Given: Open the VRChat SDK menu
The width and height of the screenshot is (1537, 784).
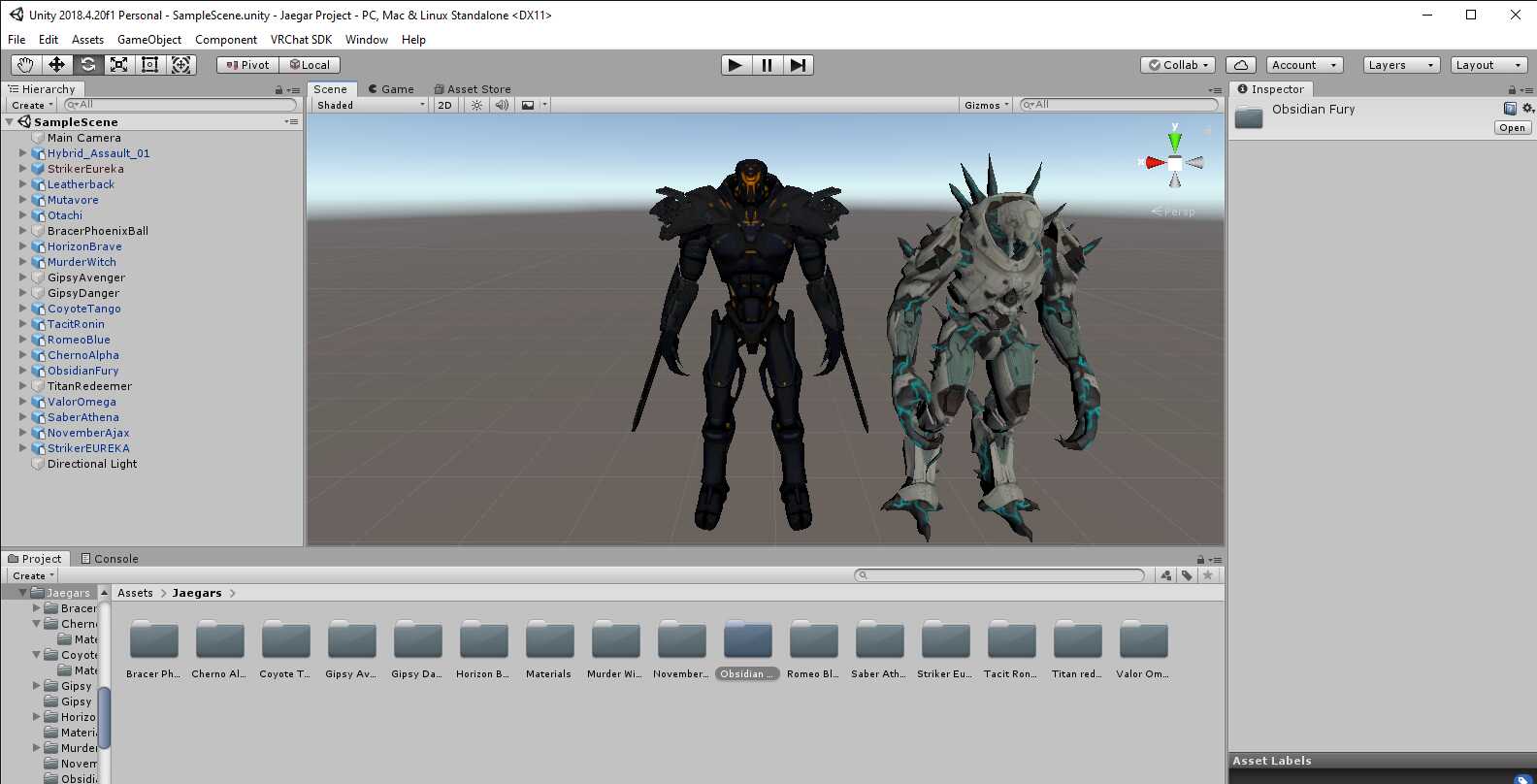Looking at the screenshot, I should pyautogui.click(x=301, y=40).
